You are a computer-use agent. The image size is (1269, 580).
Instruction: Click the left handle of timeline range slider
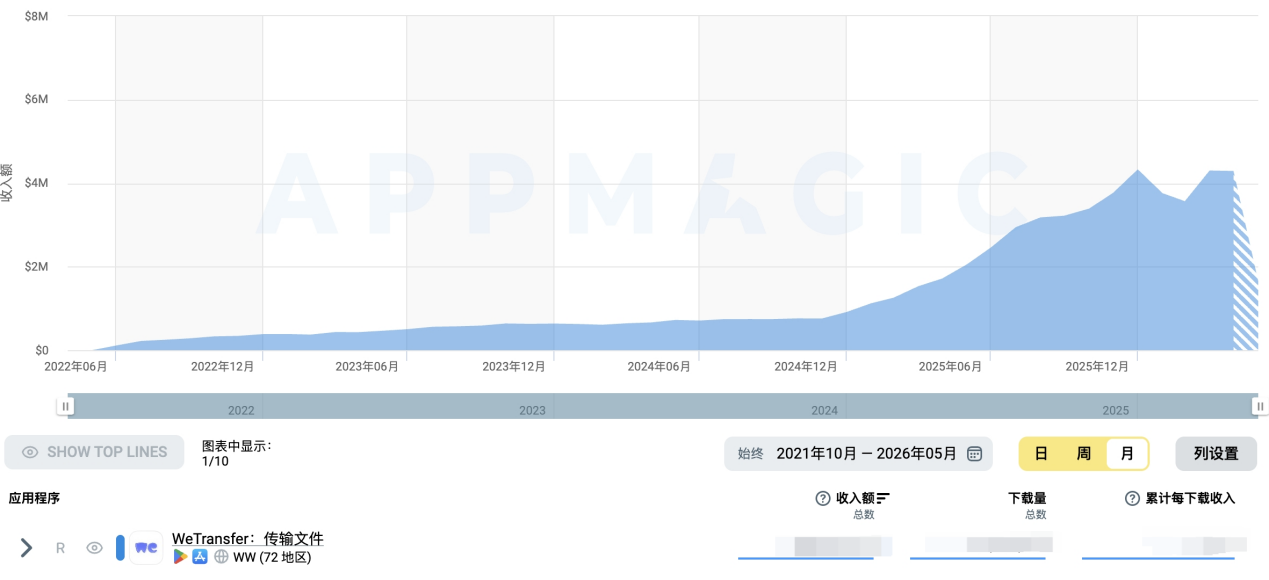pyautogui.click(x=65, y=406)
